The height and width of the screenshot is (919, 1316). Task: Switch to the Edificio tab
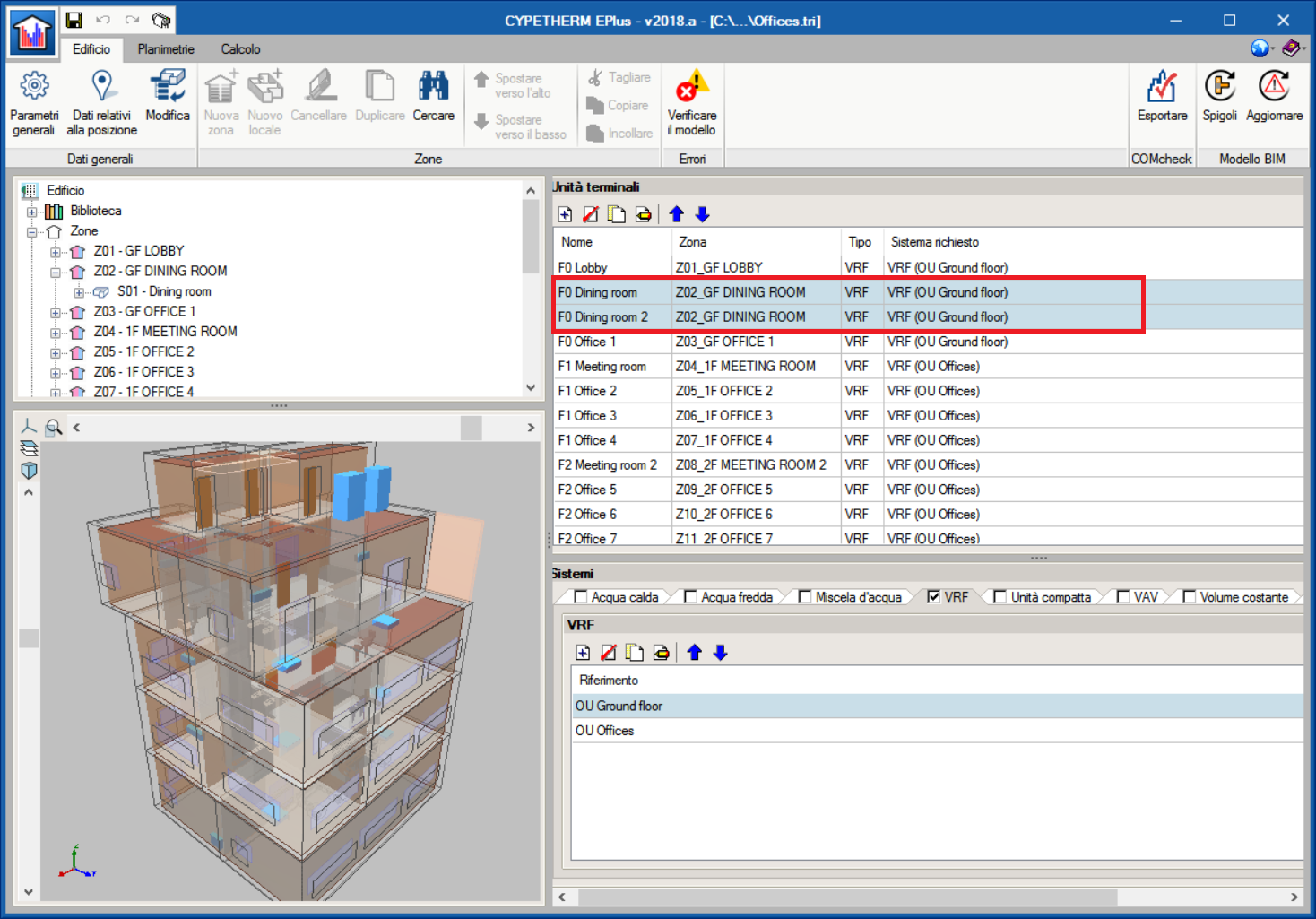click(91, 49)
